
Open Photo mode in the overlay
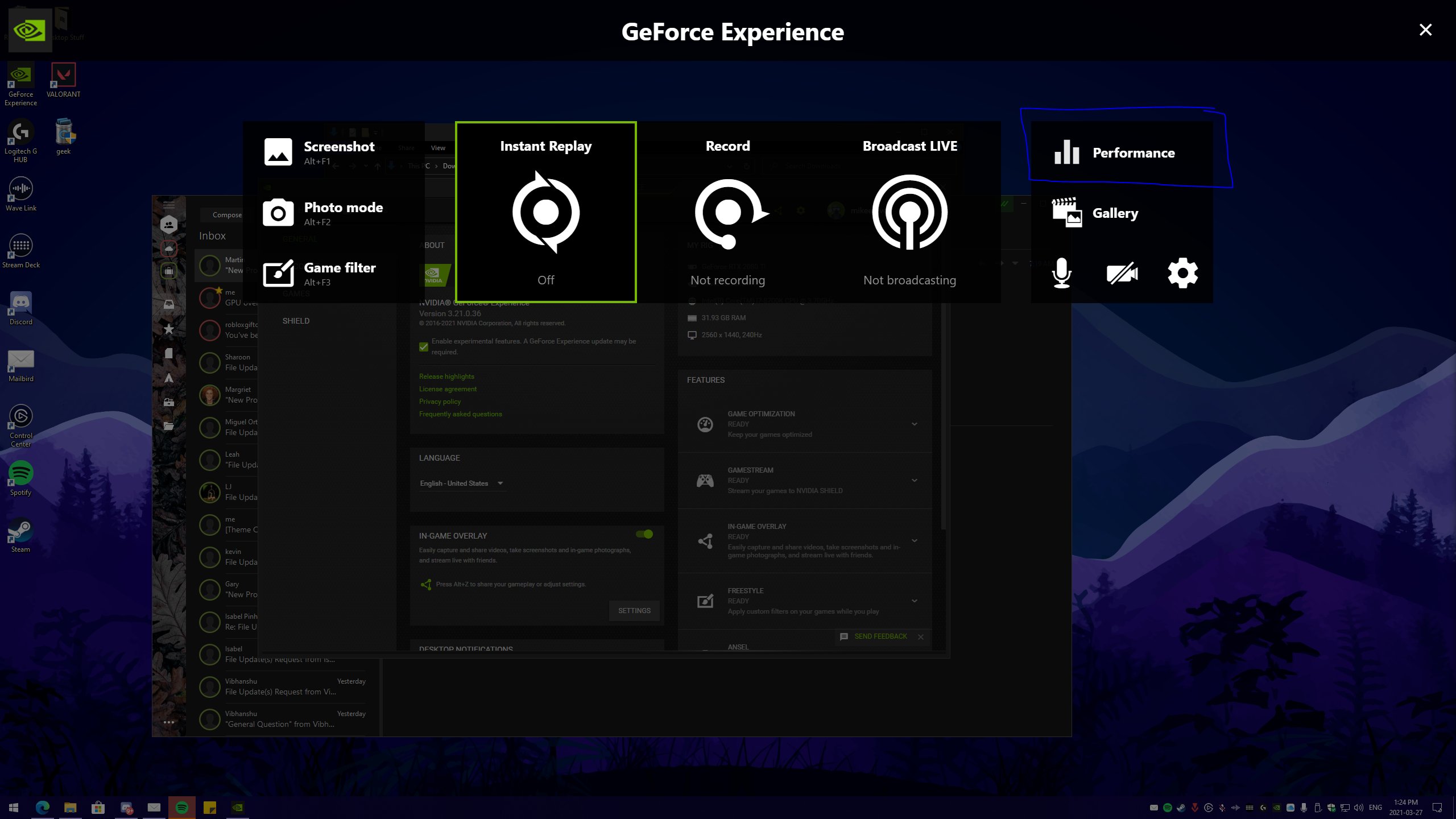333,213
